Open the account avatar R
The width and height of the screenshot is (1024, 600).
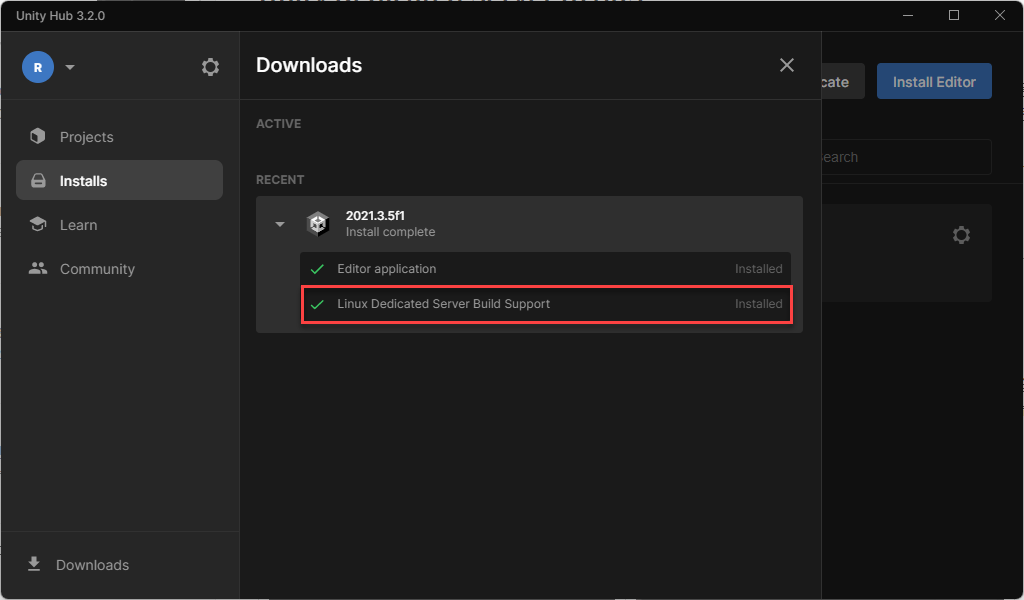pos(38,67)
